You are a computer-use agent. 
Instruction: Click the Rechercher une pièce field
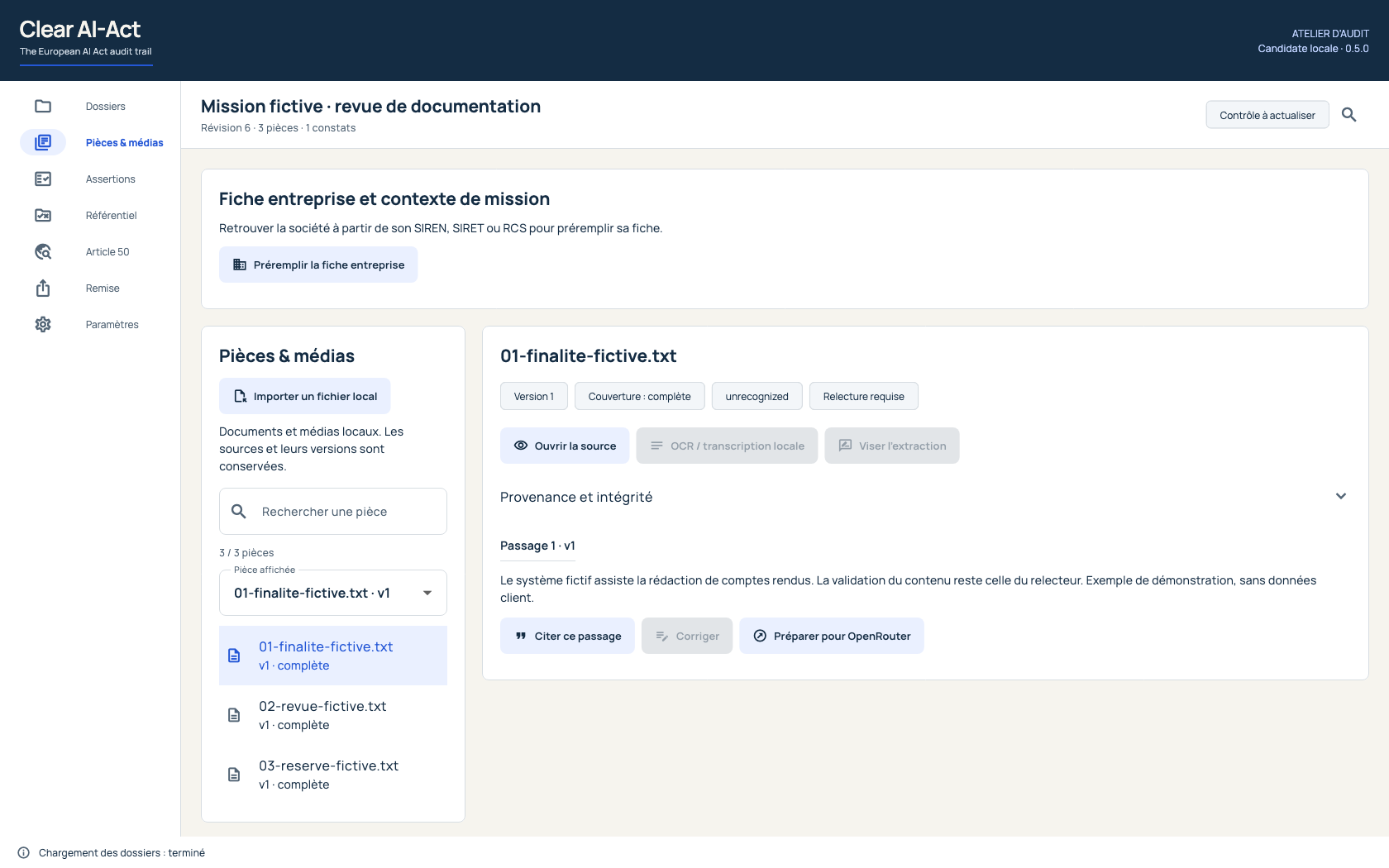click(333, 512)
